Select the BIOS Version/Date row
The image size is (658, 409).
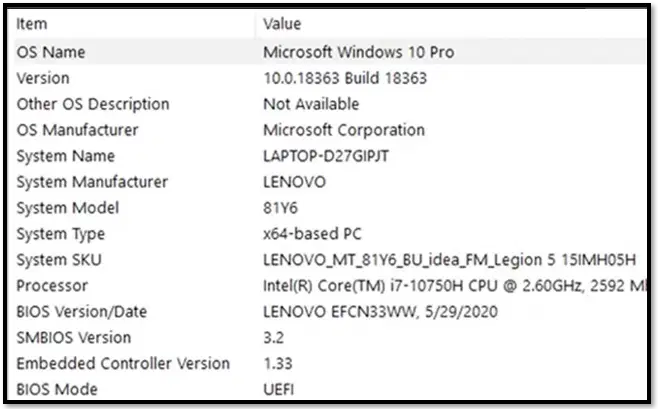330,312
